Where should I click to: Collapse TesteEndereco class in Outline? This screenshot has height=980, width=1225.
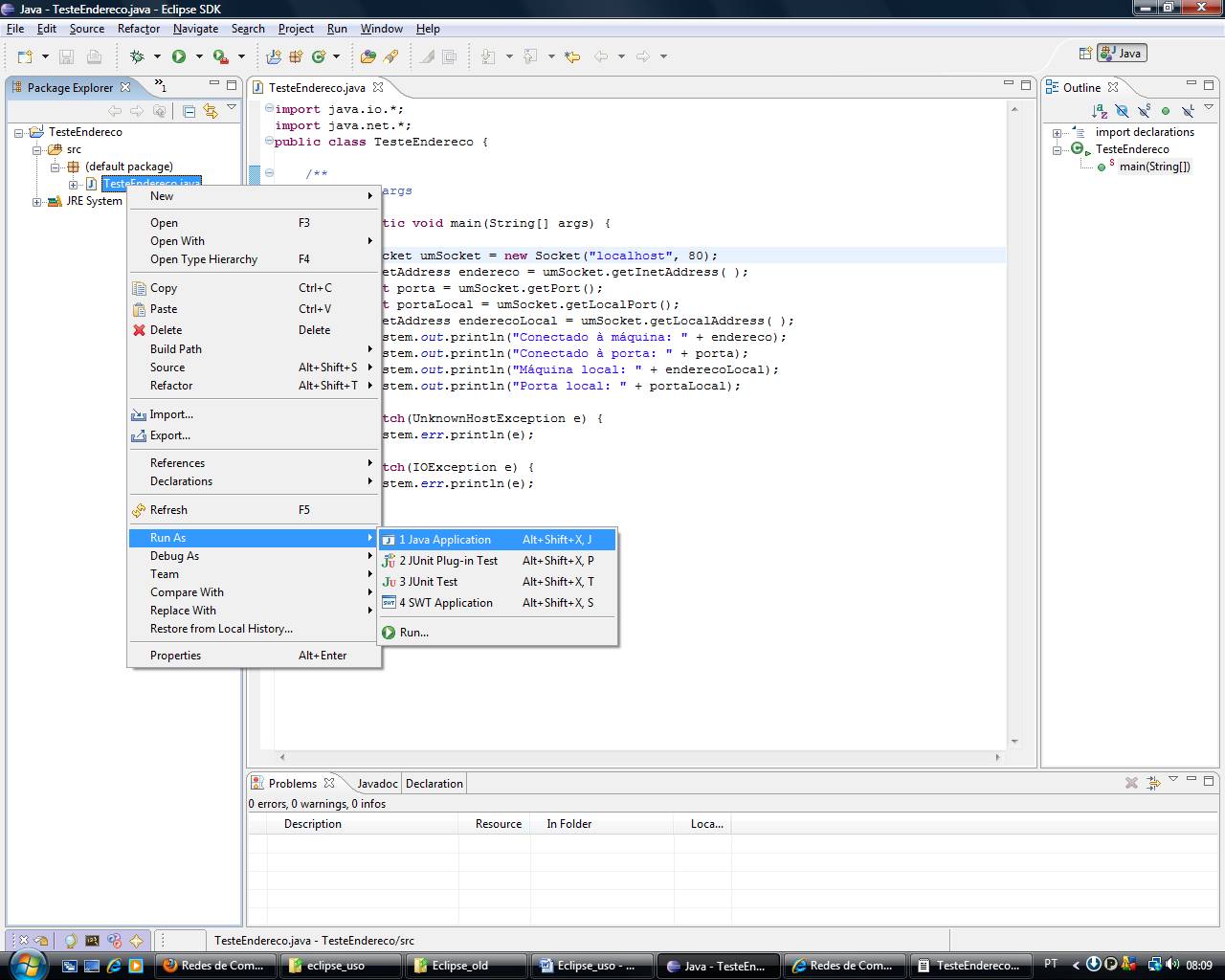tap(1058, 149)
